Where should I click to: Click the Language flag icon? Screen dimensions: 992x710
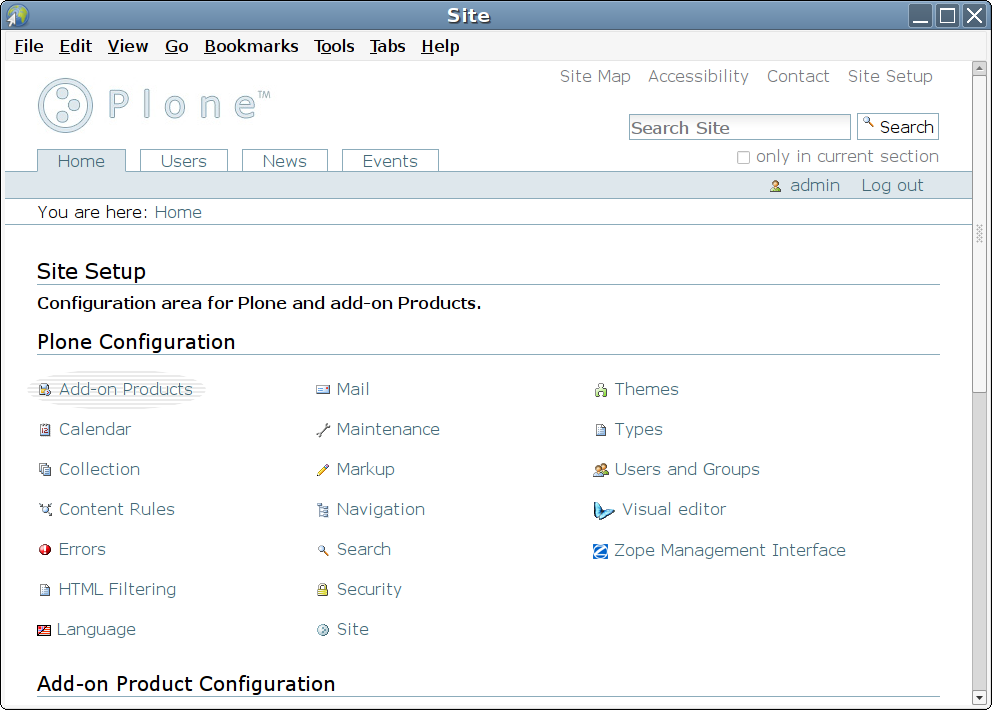44,630
